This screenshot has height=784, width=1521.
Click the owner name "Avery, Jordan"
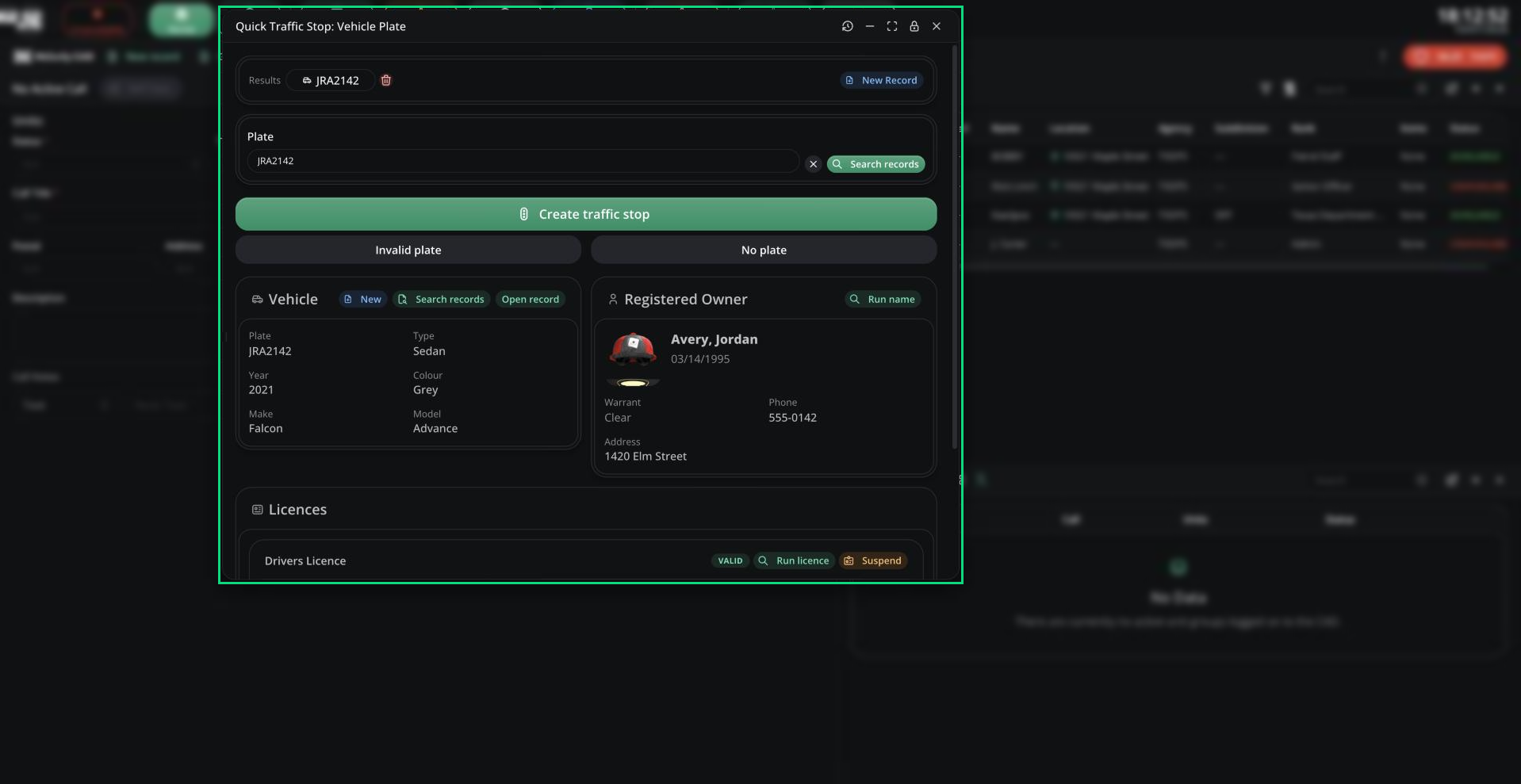click(x=715, y=339)
